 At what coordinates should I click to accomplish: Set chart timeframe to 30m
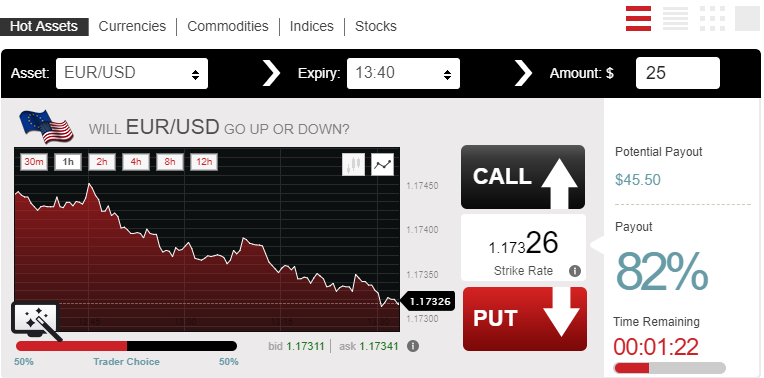click(34, 162)
